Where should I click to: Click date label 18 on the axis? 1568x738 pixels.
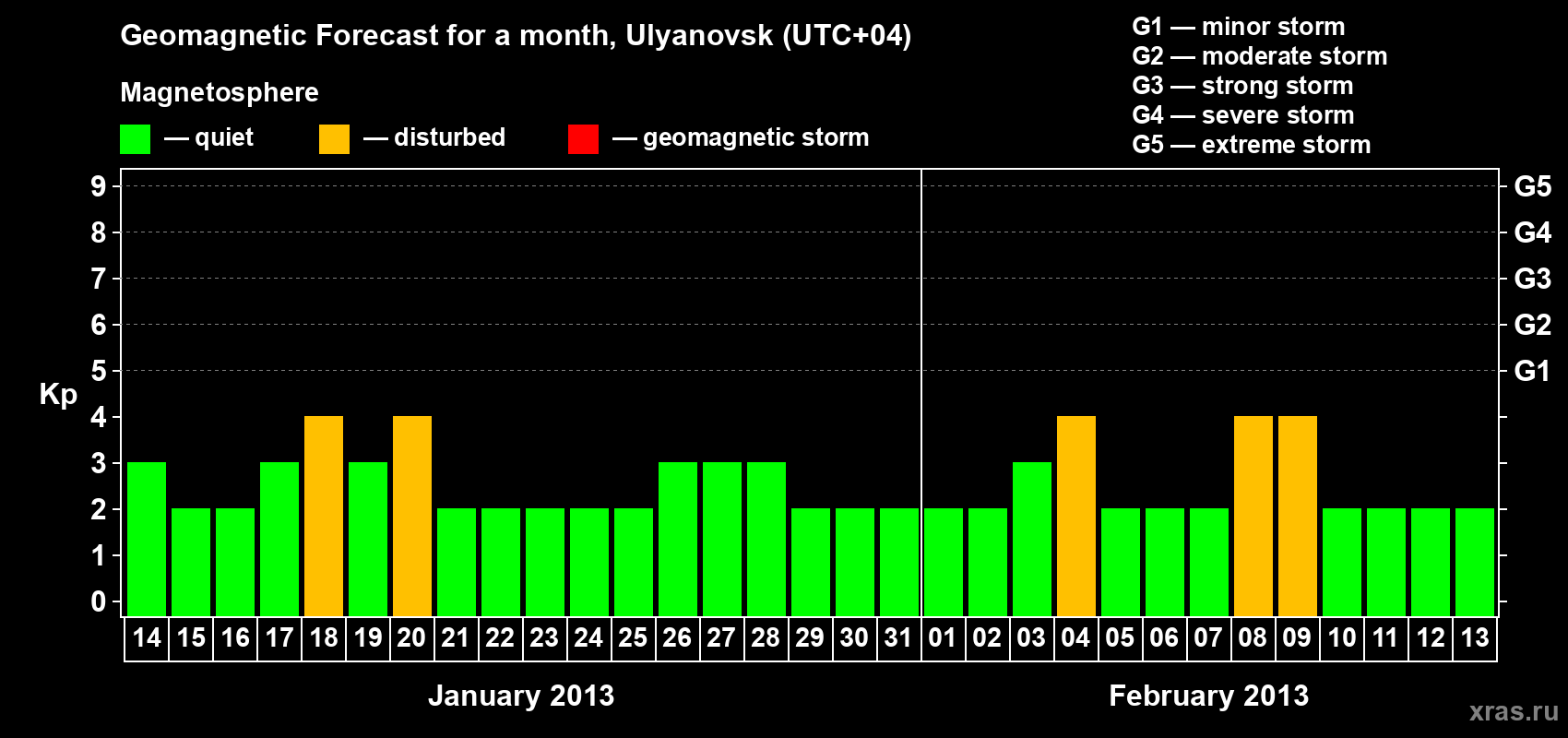click(324, 637)
